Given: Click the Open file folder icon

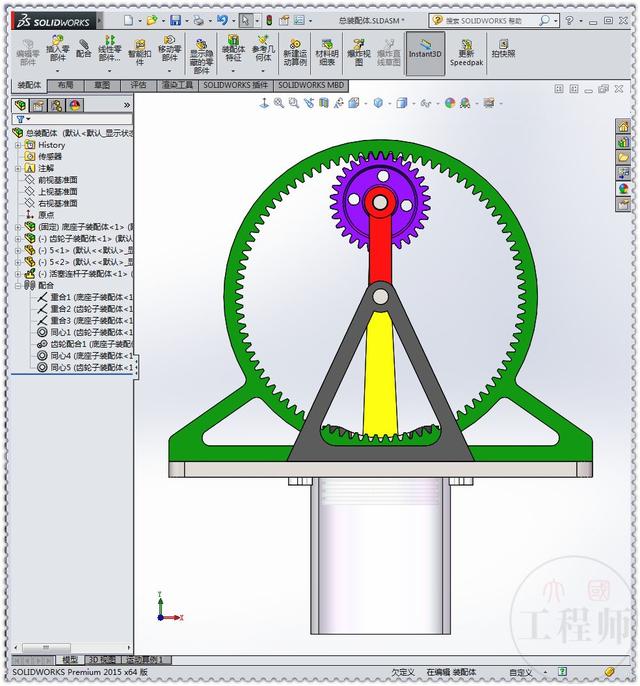Looking at the screenshot, I should coord(152,20).
